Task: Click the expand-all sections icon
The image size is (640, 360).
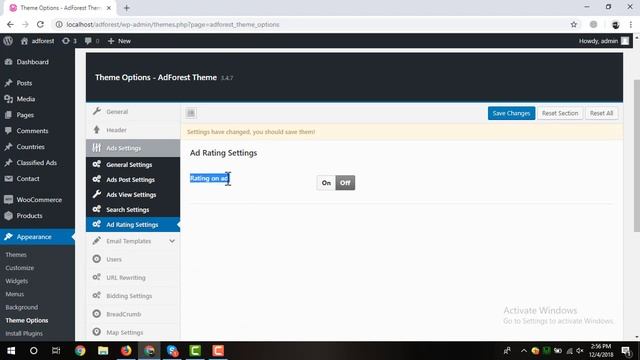Action: coord(191,113)
